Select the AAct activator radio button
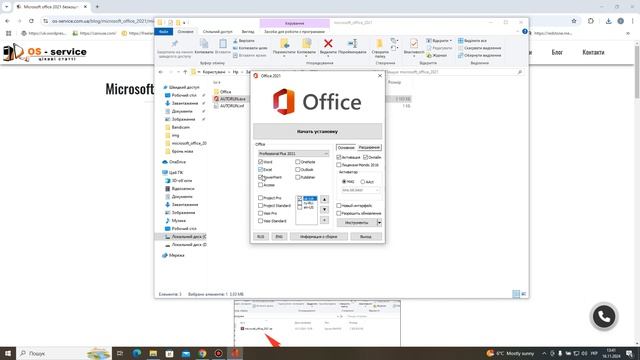 pos(362,182)
